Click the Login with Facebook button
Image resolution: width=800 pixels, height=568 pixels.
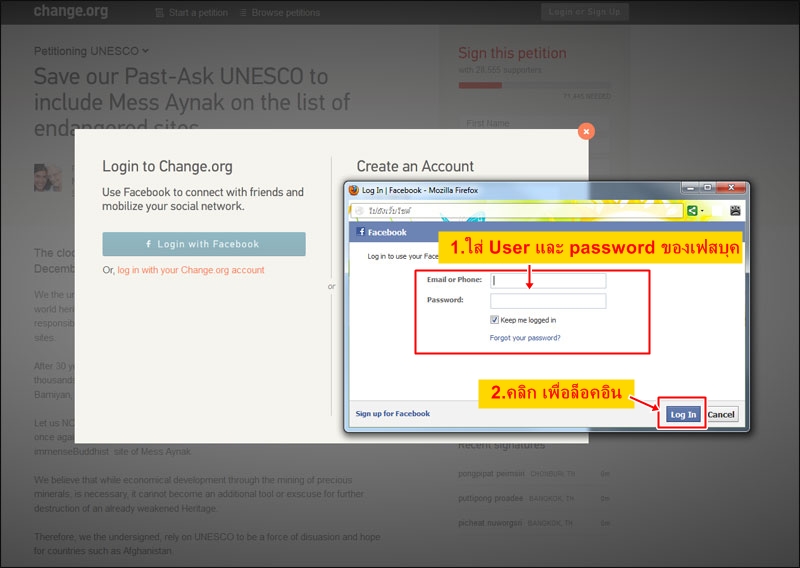[x=204, y=244]
